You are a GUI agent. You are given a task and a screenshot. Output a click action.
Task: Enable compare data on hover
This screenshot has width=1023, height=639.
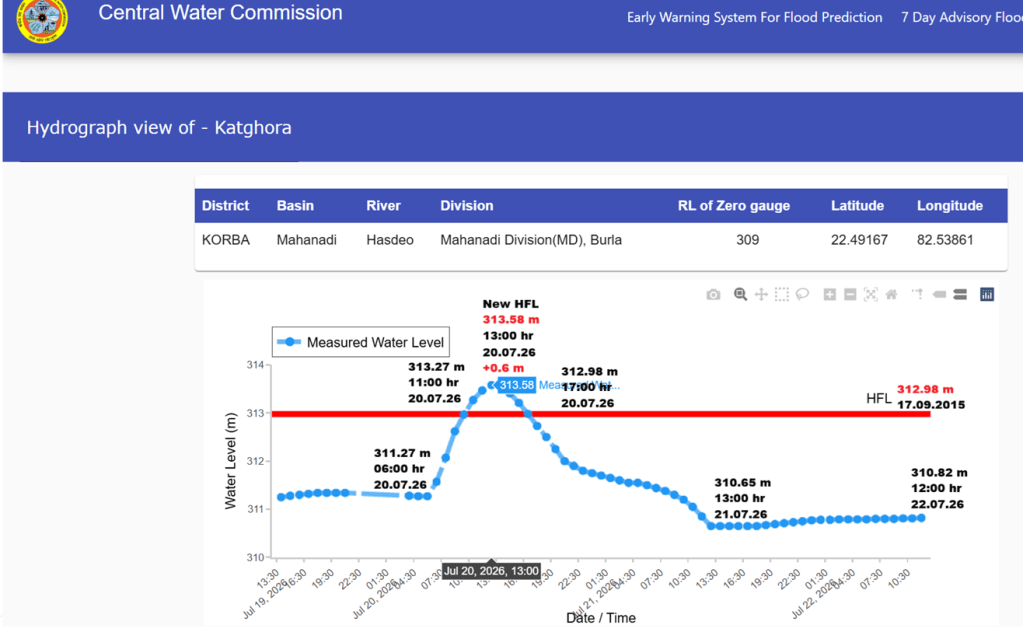point(960,295)
